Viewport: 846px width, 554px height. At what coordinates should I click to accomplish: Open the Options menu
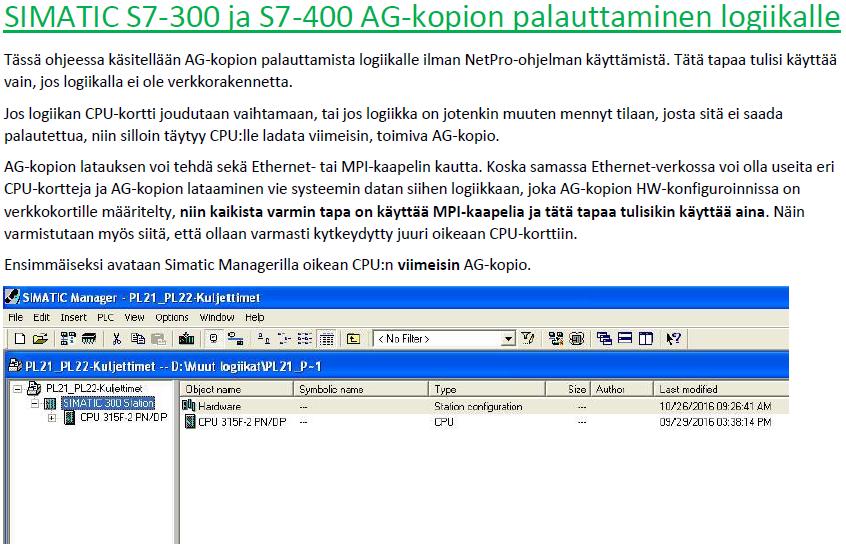click(x=172, y=317)
